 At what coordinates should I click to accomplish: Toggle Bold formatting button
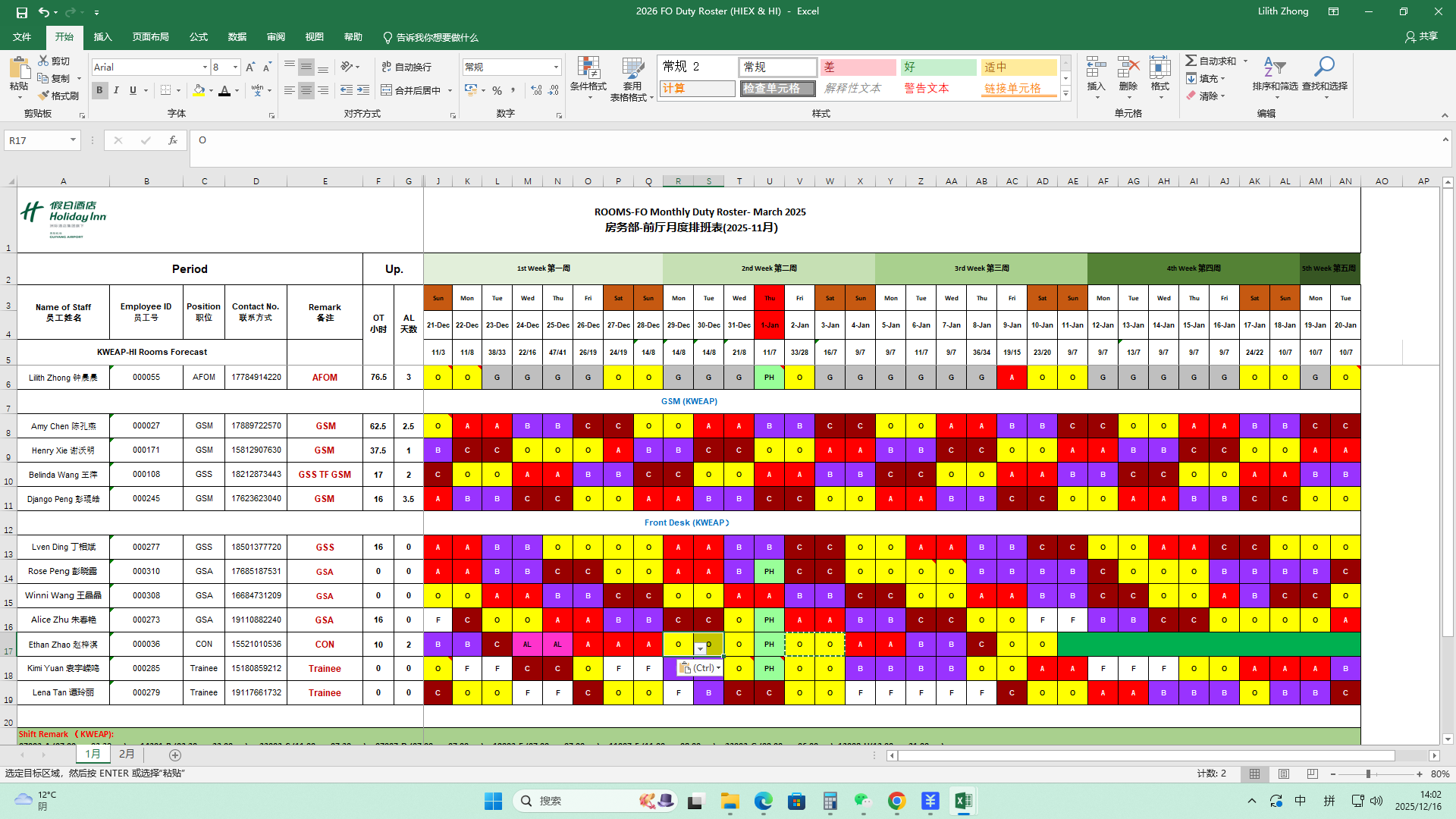pyautogui.click(x=99, y=90)
